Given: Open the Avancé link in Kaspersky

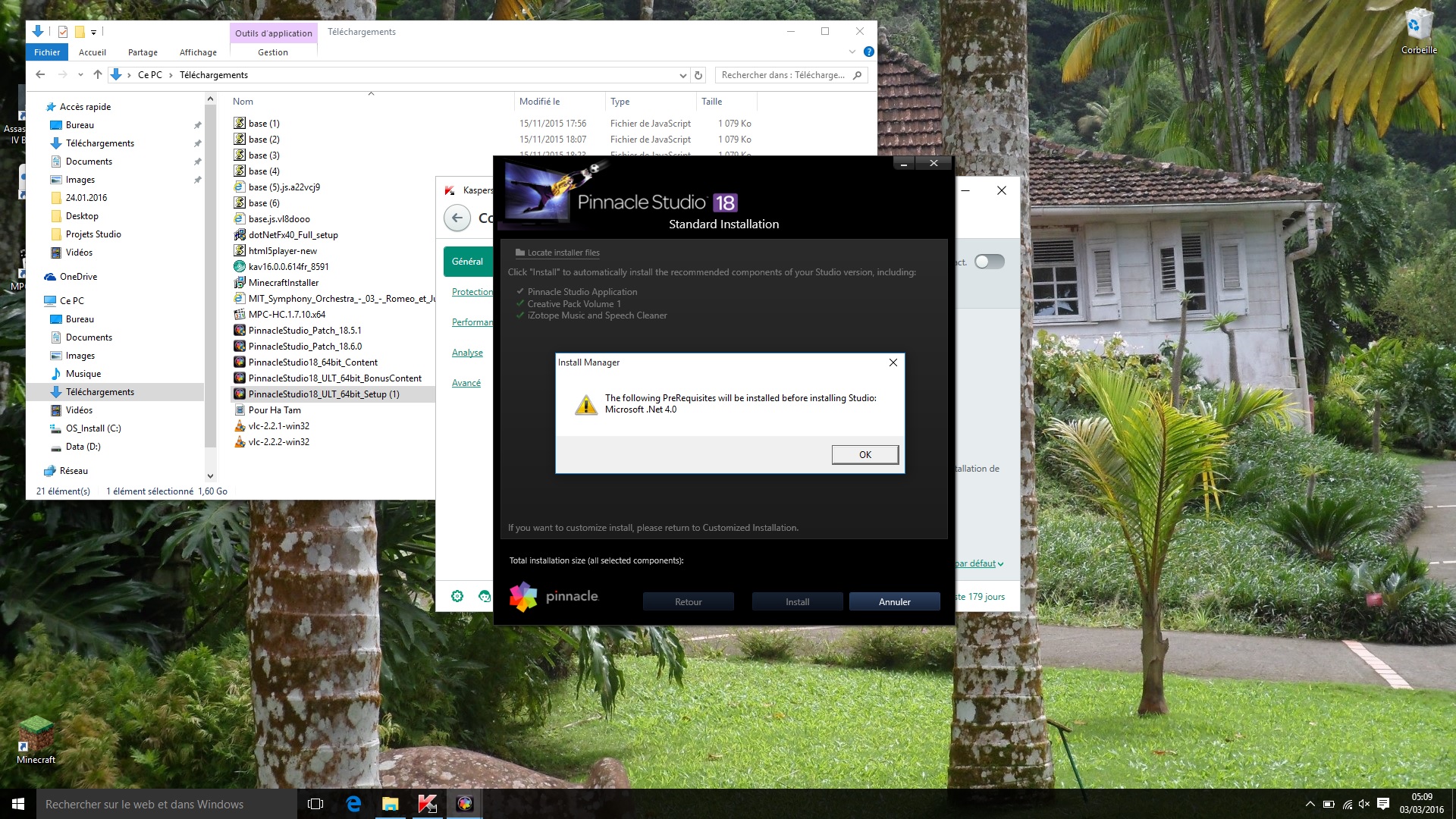Looking at the screenshot, I should (466, 383).
